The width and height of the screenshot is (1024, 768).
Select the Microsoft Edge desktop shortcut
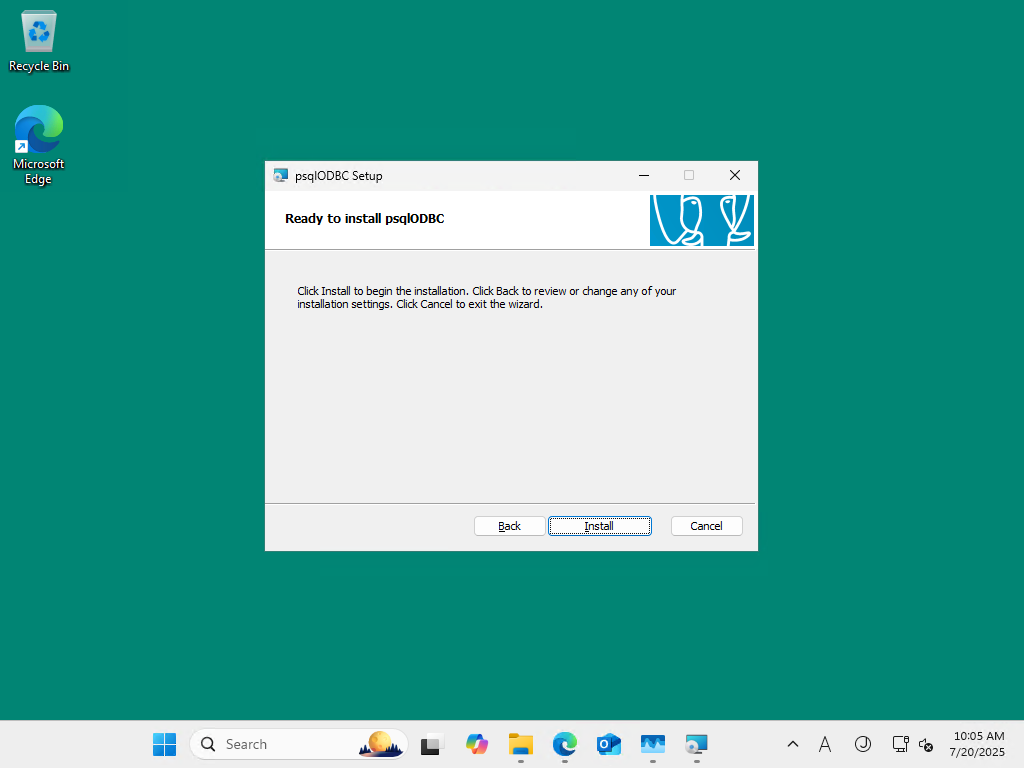point(39,145)
